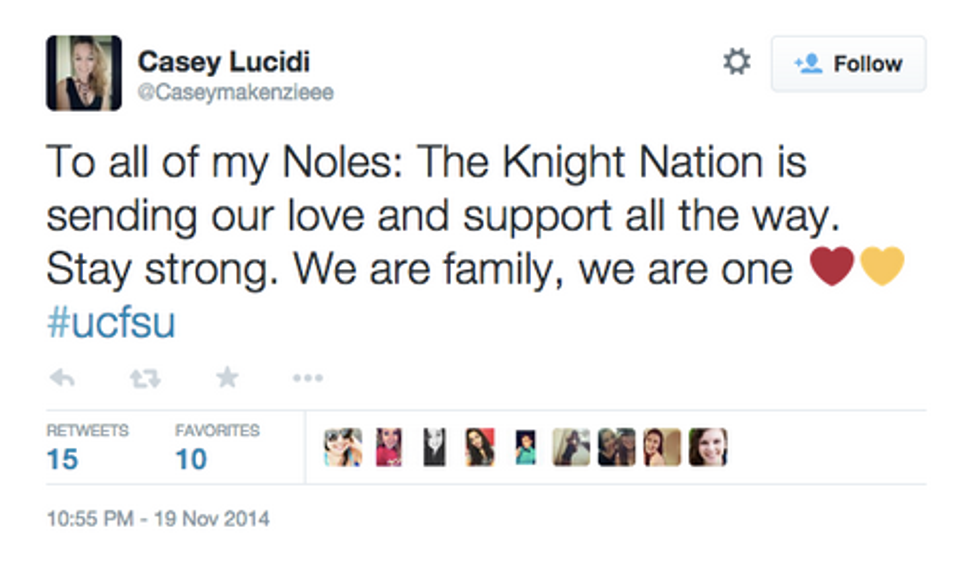Favorite the tweet with the star icon
Screen dimensions: 980x569
click(x=227, y=377)
